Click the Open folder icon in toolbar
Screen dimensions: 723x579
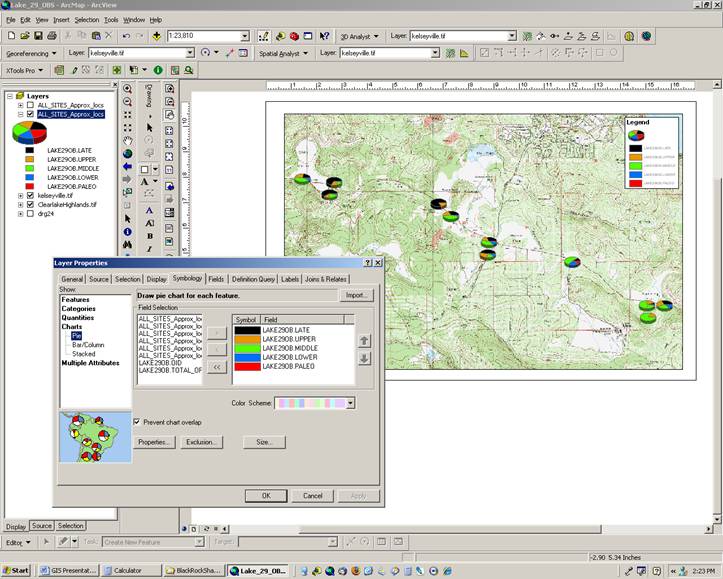tap(25, 36)
